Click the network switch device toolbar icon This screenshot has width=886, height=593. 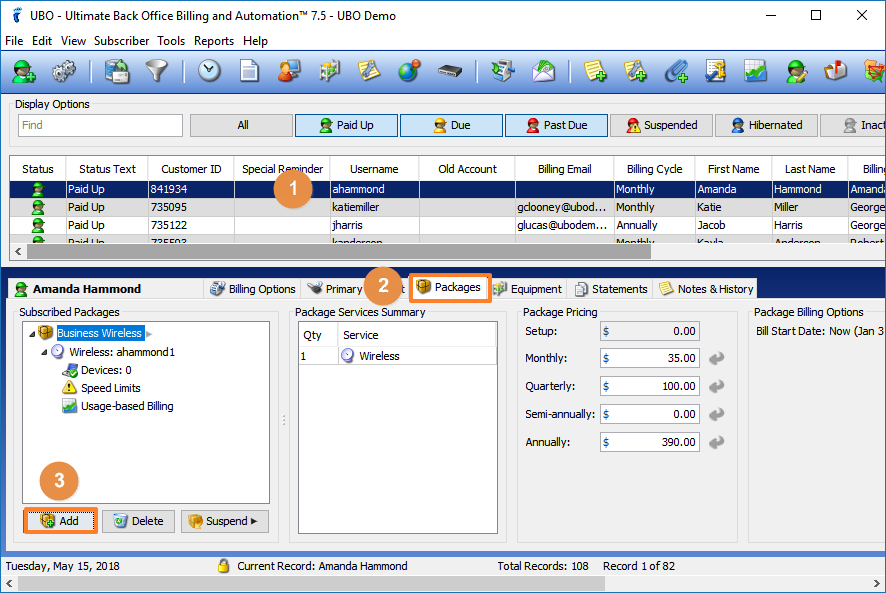click(x=450, y=72)
